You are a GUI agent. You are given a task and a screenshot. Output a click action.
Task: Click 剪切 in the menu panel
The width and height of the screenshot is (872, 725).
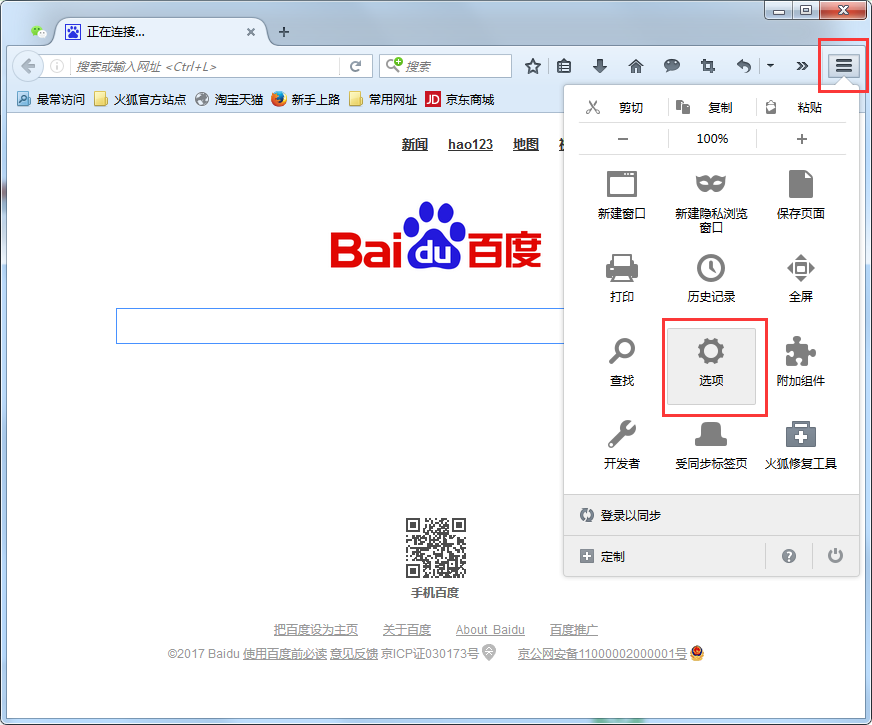click(622, 107)
